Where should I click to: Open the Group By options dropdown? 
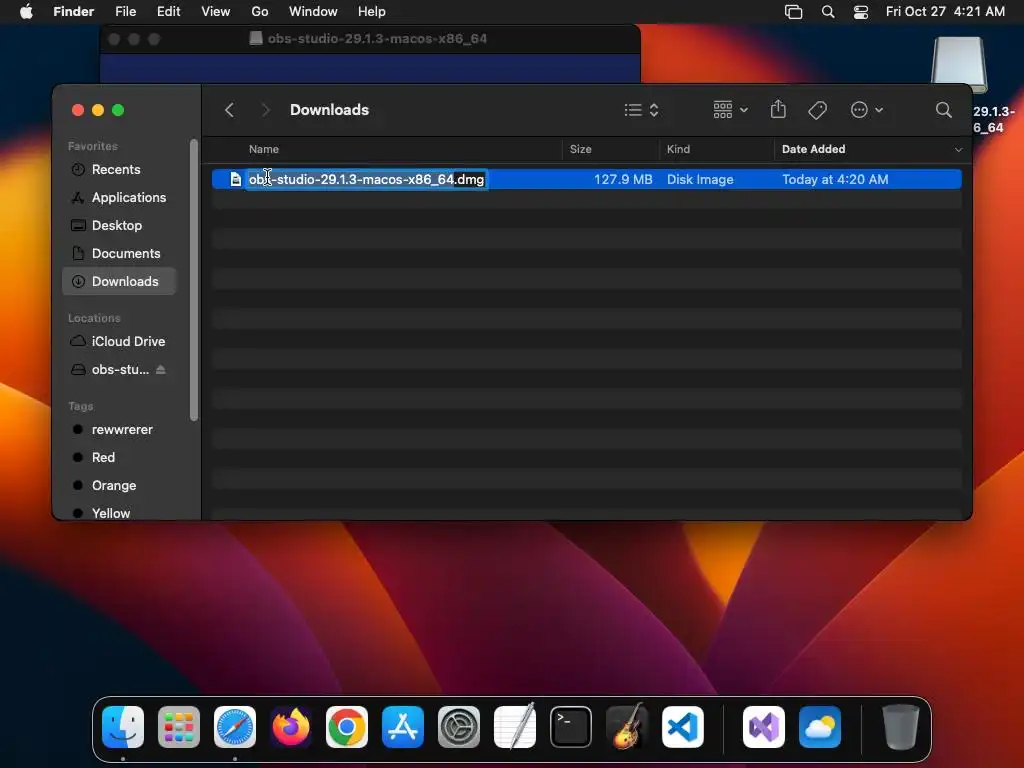(x=730, y=110)
